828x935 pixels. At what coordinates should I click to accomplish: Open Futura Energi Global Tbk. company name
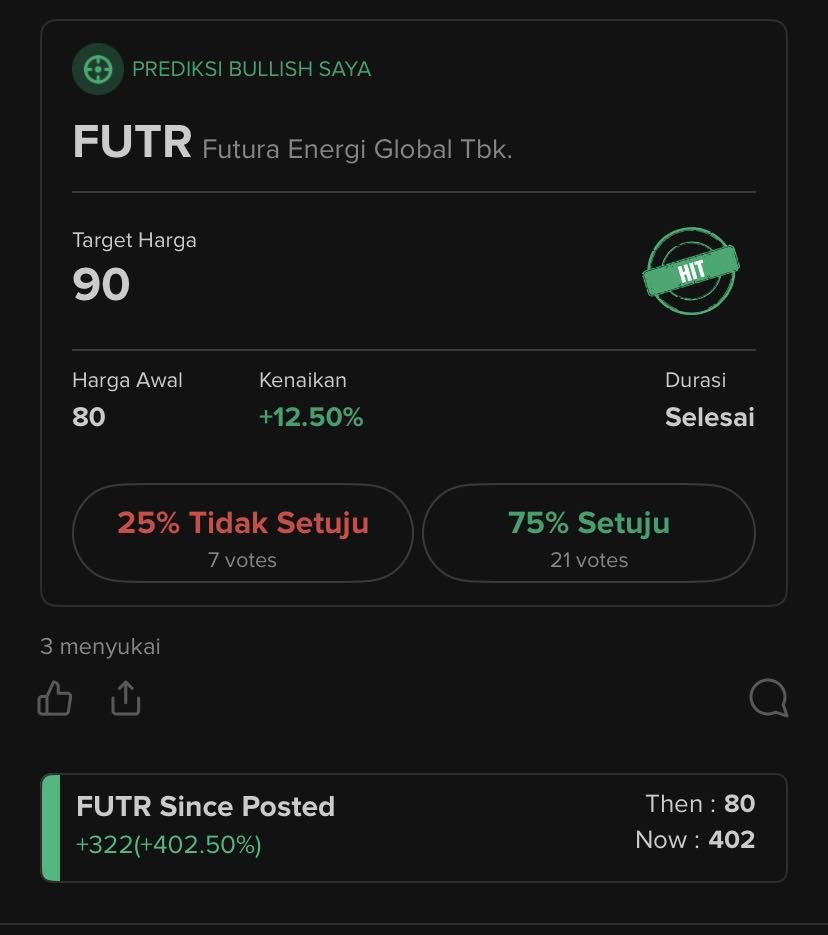click(x=357, y=149)
